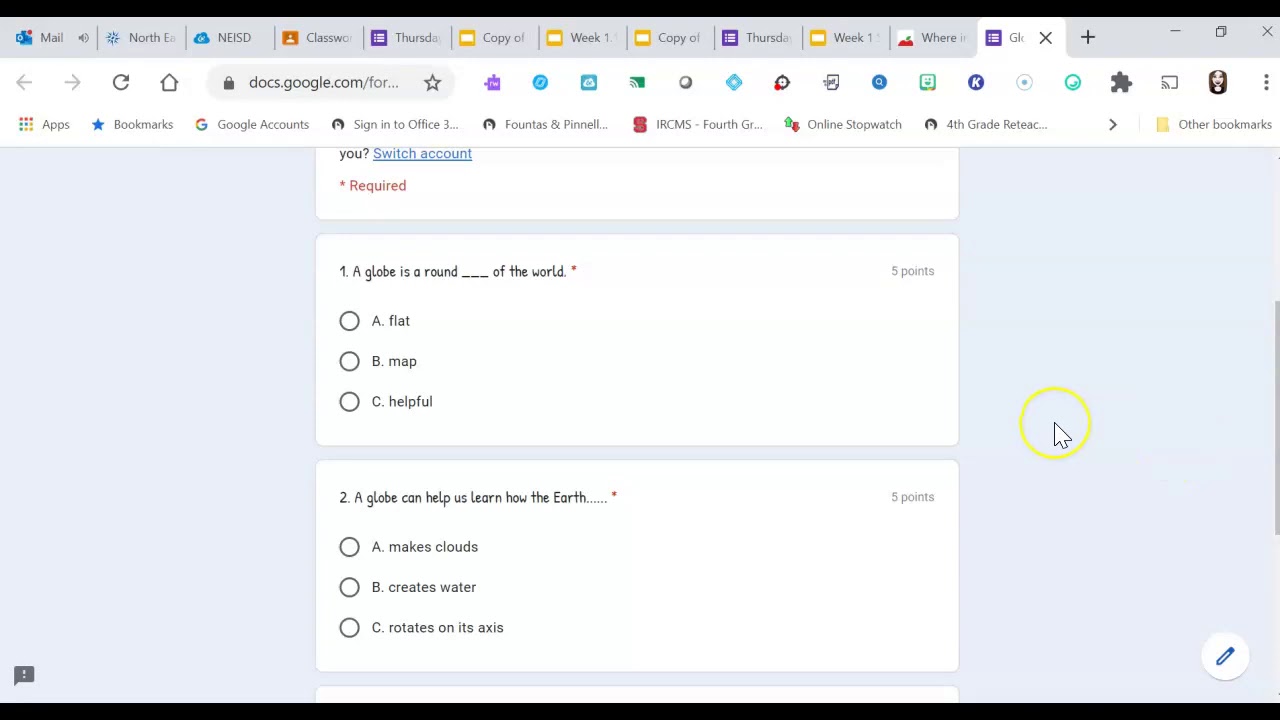Screen dimensions: 1280x720
Task: Open Chrome three-dot menu
Action: tap(1266, 83)
